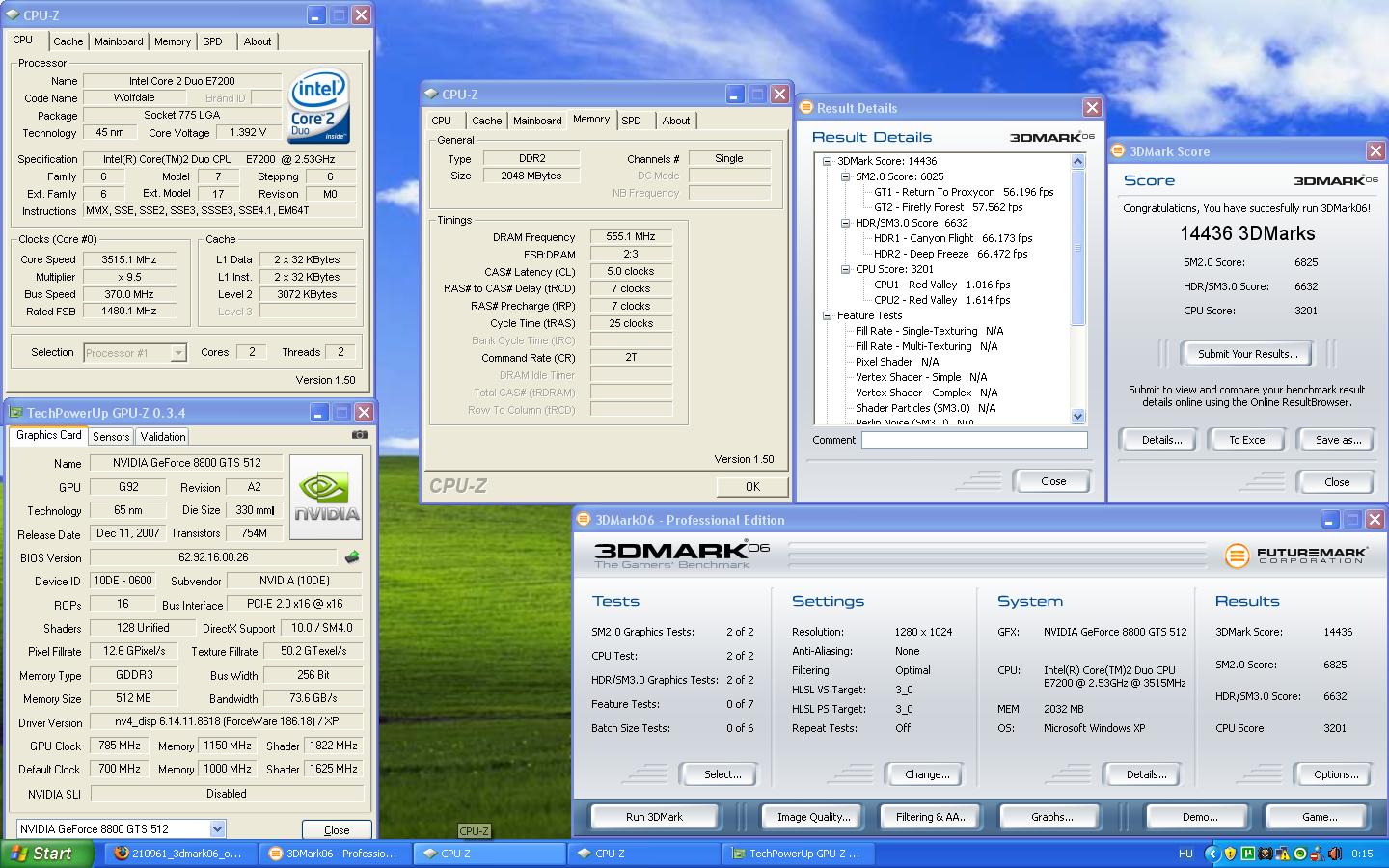Select HDR2 - Deep Freeze tree row
Screen dimensions: 1389x868
click(951, 254)
